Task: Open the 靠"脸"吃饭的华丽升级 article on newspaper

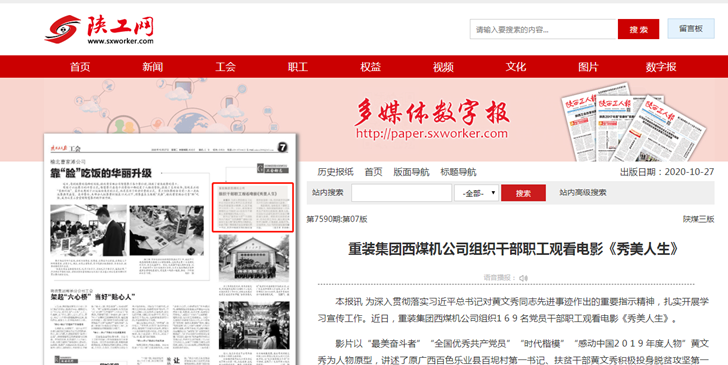Action: point(101,174)
